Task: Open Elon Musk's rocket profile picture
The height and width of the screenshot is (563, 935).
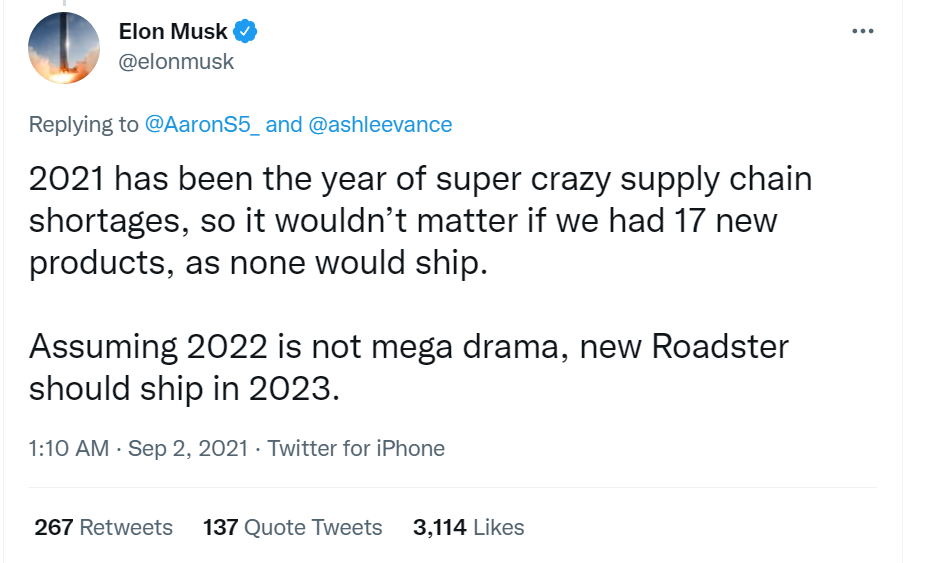Action: [x=64, y=47]
